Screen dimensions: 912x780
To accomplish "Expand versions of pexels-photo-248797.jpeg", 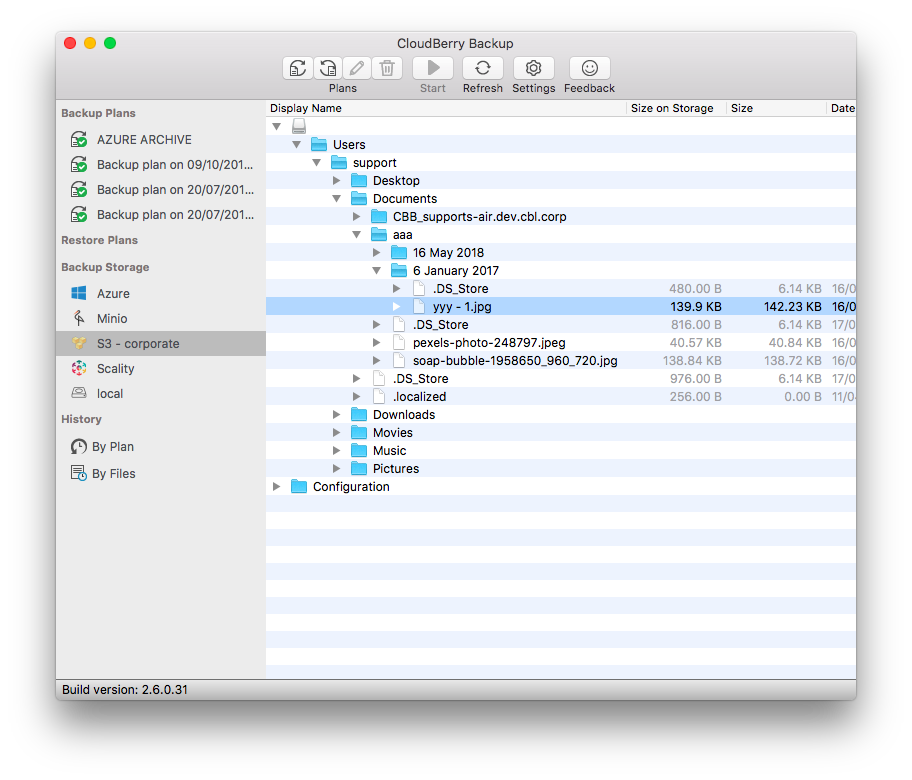I will pos(376,343).
